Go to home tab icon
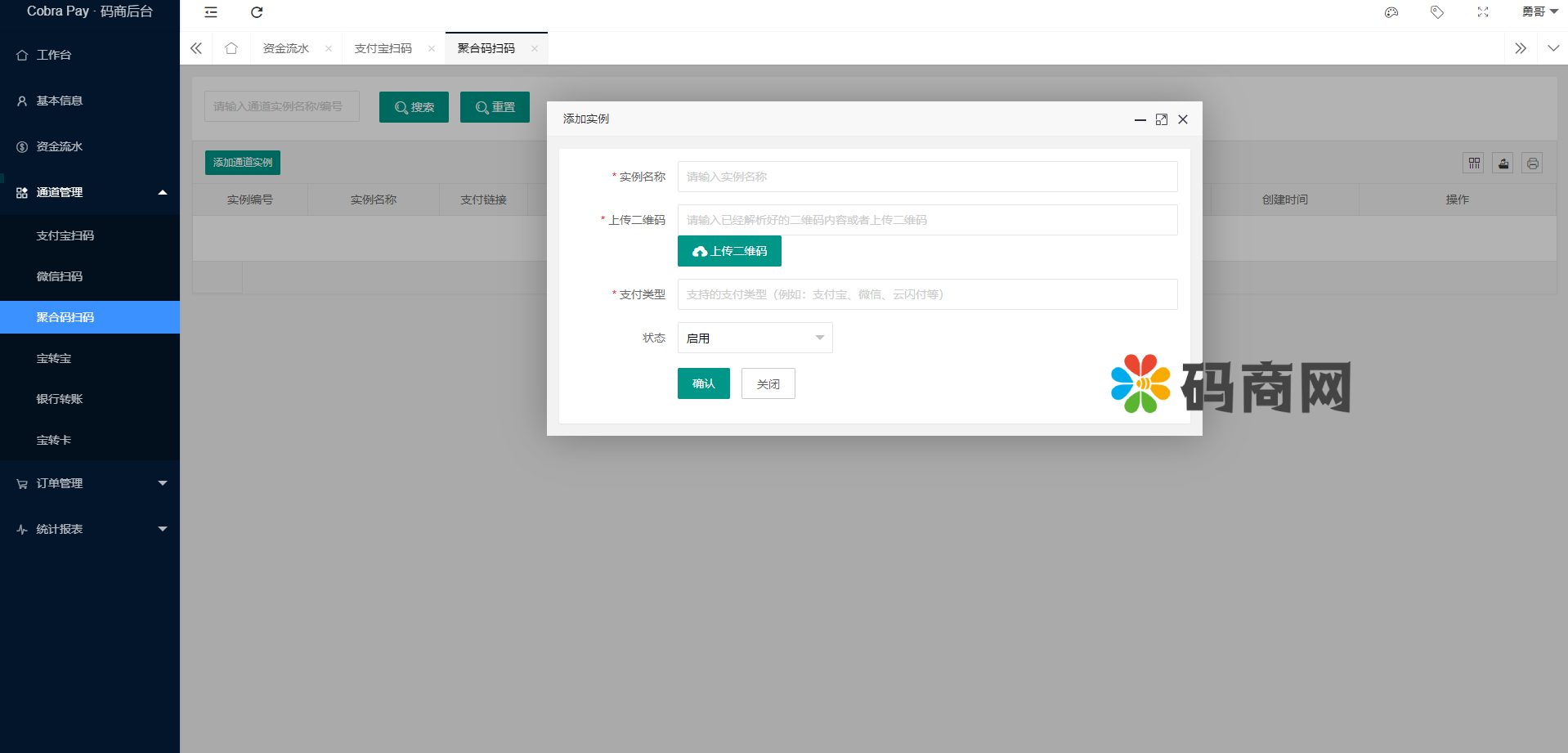The height and width of the screenshot is (753, 1568). [x=231, y=48]
